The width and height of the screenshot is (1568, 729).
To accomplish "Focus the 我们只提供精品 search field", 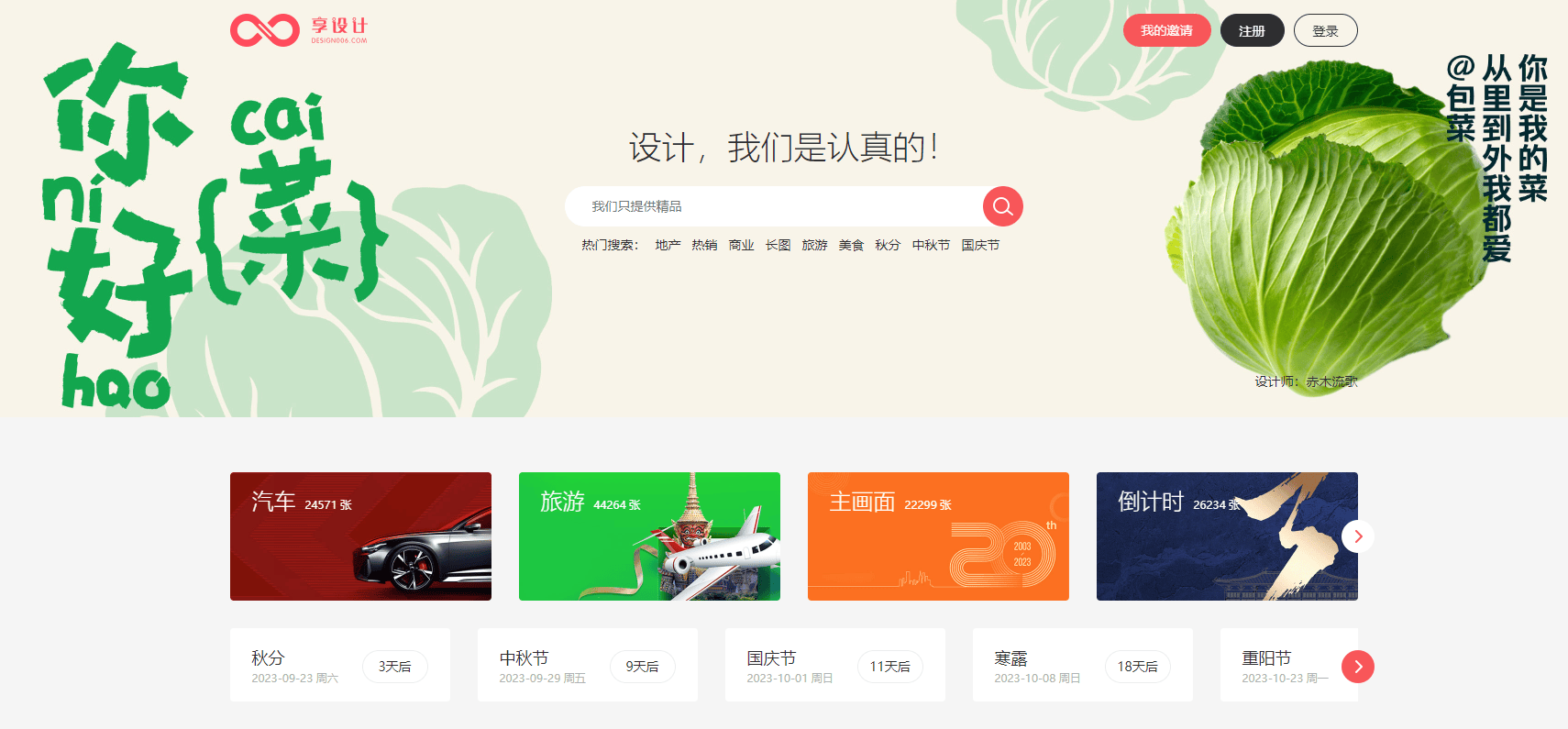I will tap(775, 206).
